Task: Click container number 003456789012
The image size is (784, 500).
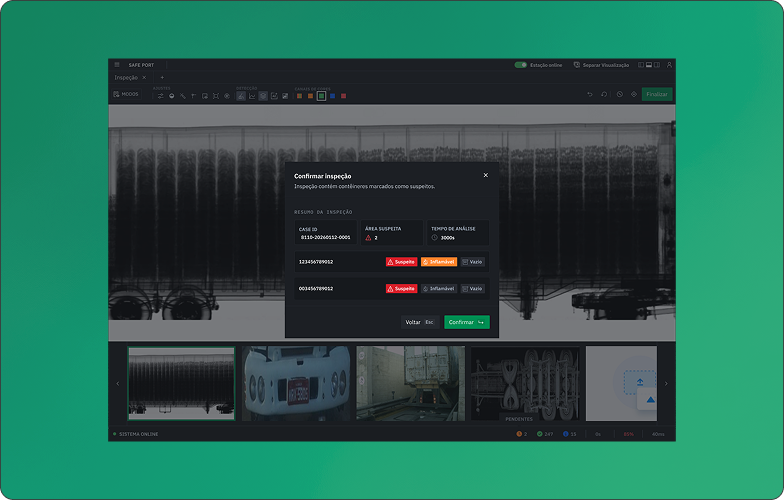Action: click(316, 288)
